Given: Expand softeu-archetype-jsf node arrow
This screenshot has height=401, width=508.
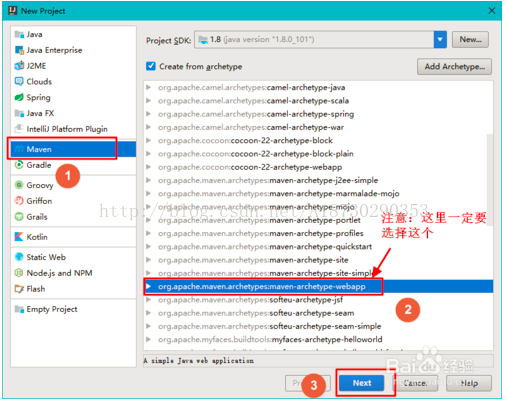Looking at the screenshot, I should (149, 300).
